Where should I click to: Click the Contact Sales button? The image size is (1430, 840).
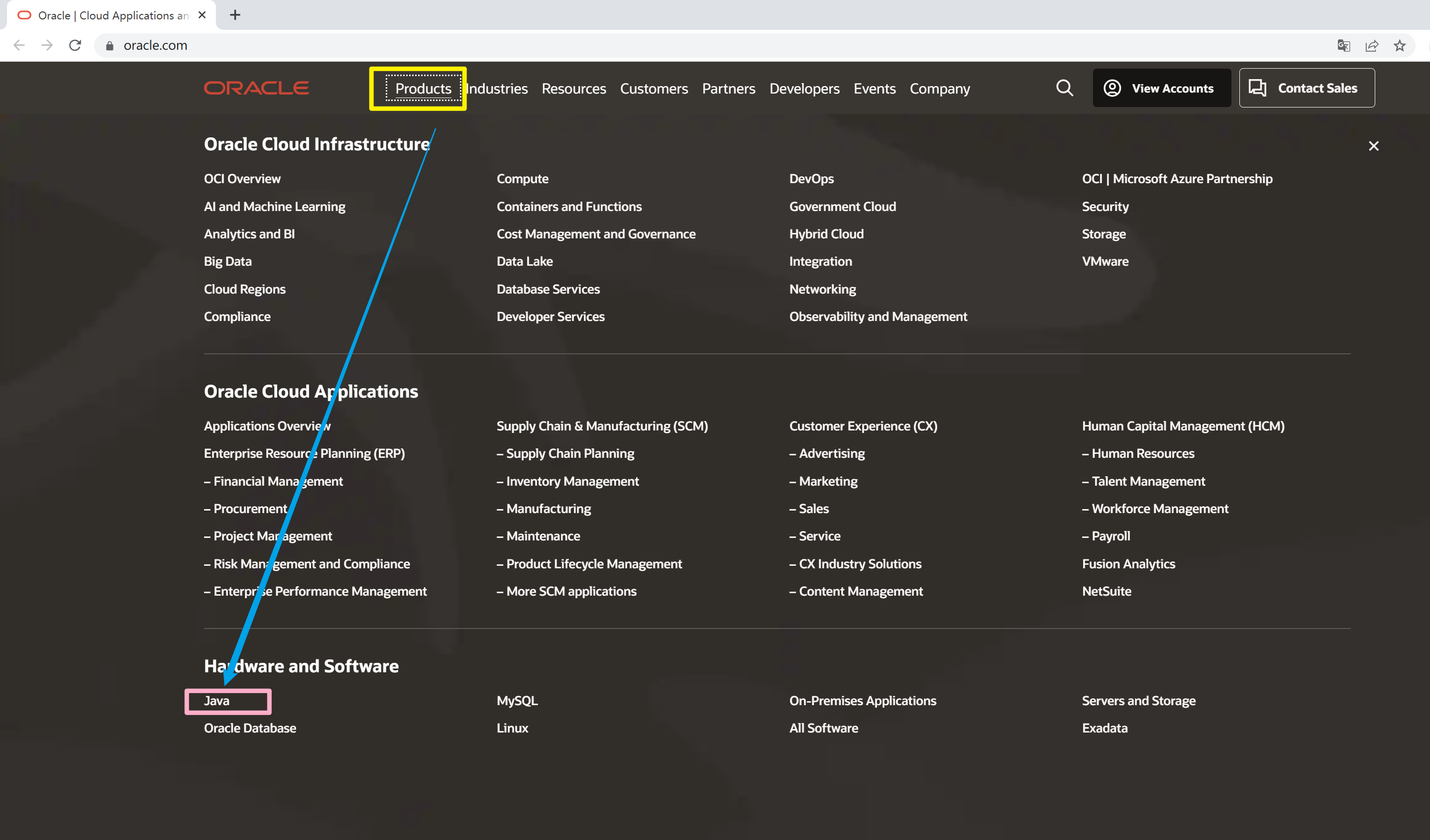click(1306, 88)
